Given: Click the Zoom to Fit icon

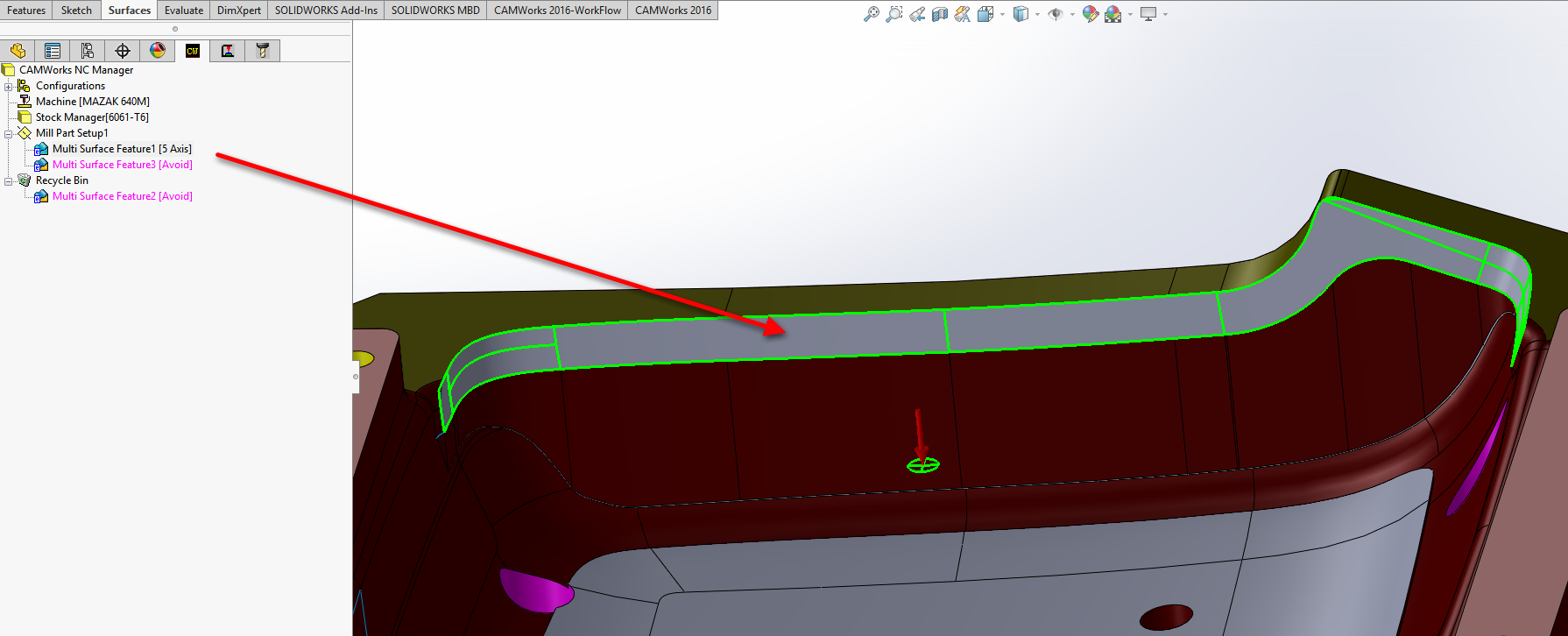Looking at the screenshot, I should 871,14.
